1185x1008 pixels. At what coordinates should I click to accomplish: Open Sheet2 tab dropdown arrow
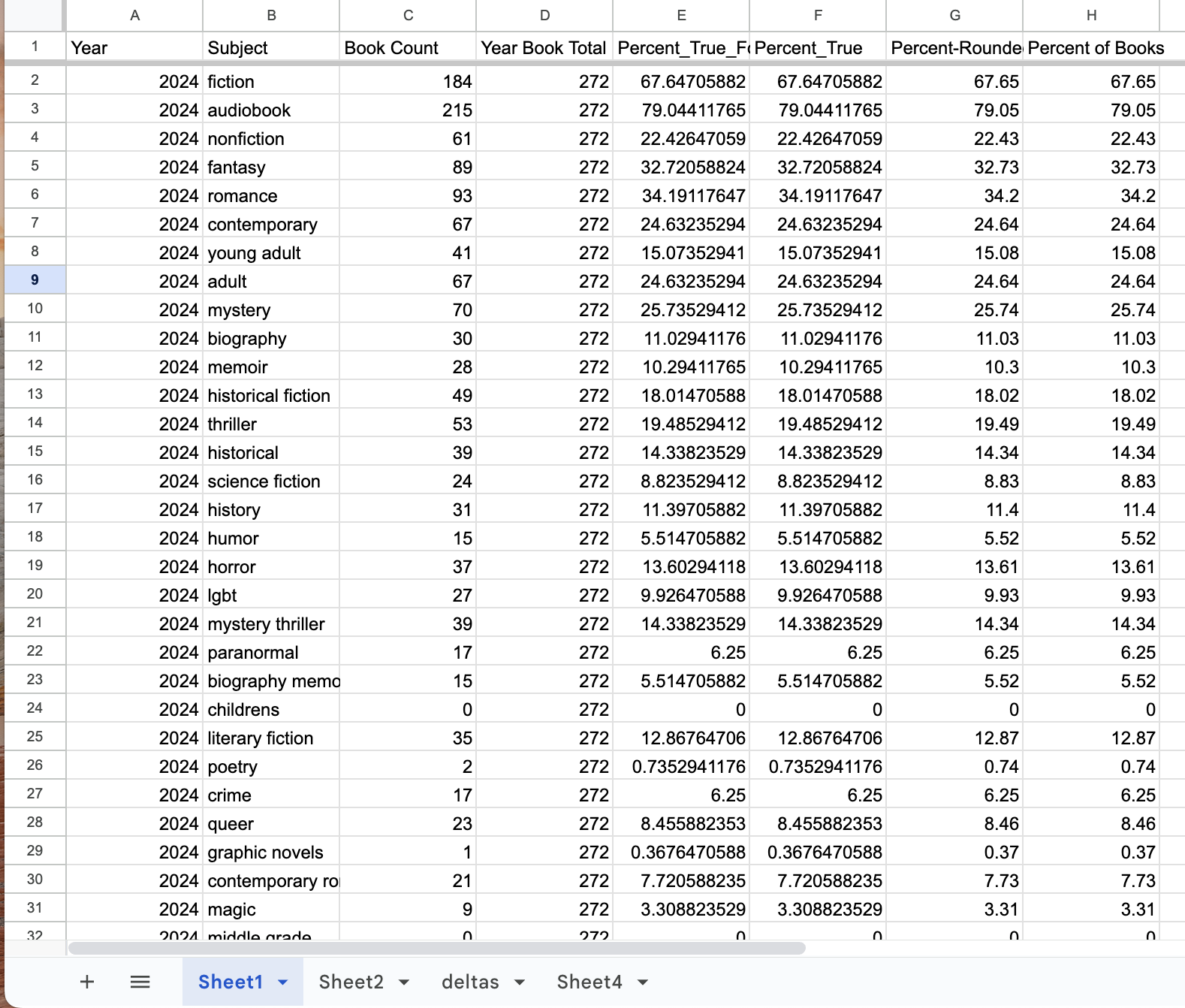tap(404, 982)
